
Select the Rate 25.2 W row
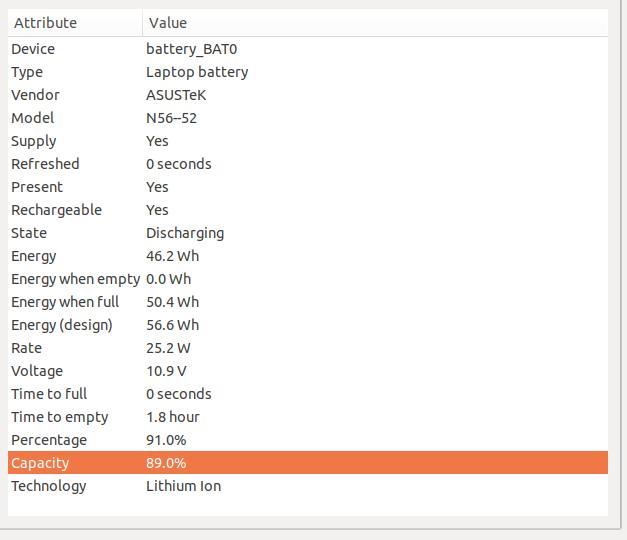[x=308, y=348]
